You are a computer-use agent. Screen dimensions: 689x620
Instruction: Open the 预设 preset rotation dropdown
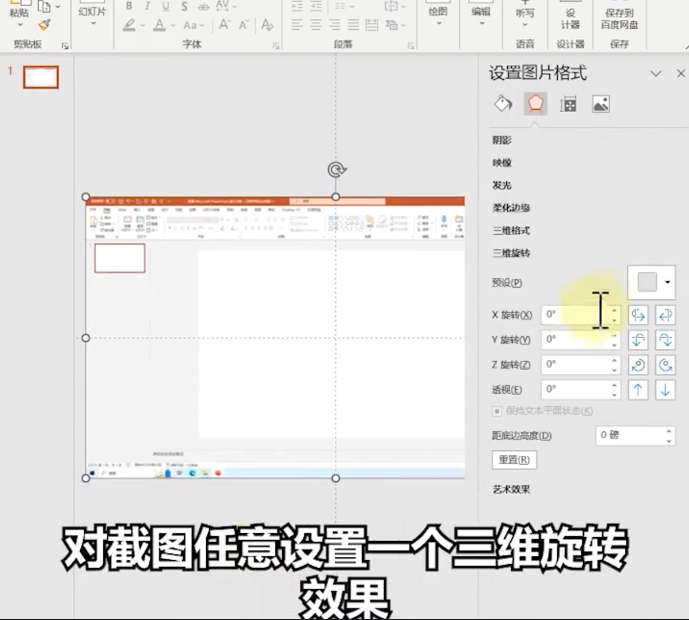[x=652, y=282]
